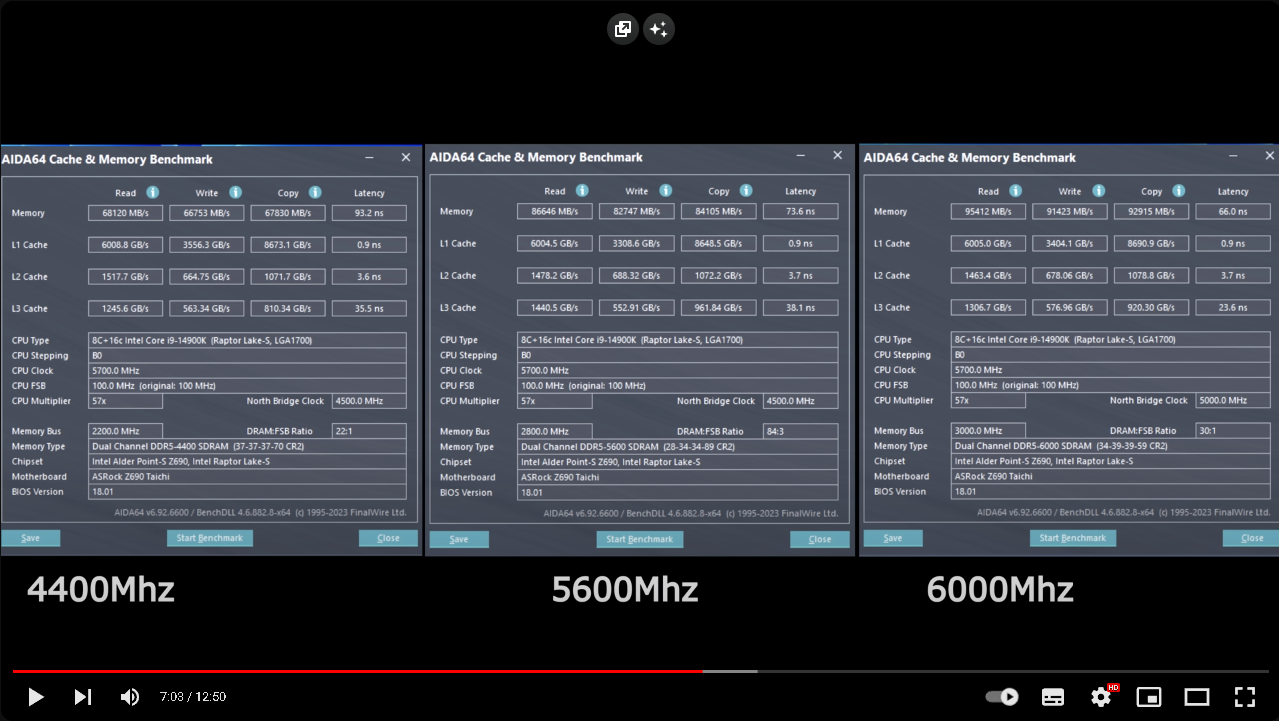The width and height of the screenshot is (1279, 721).
Task: Close the DDR5-5600 AIDA64 window via X
Action: (x=837, y=156)
